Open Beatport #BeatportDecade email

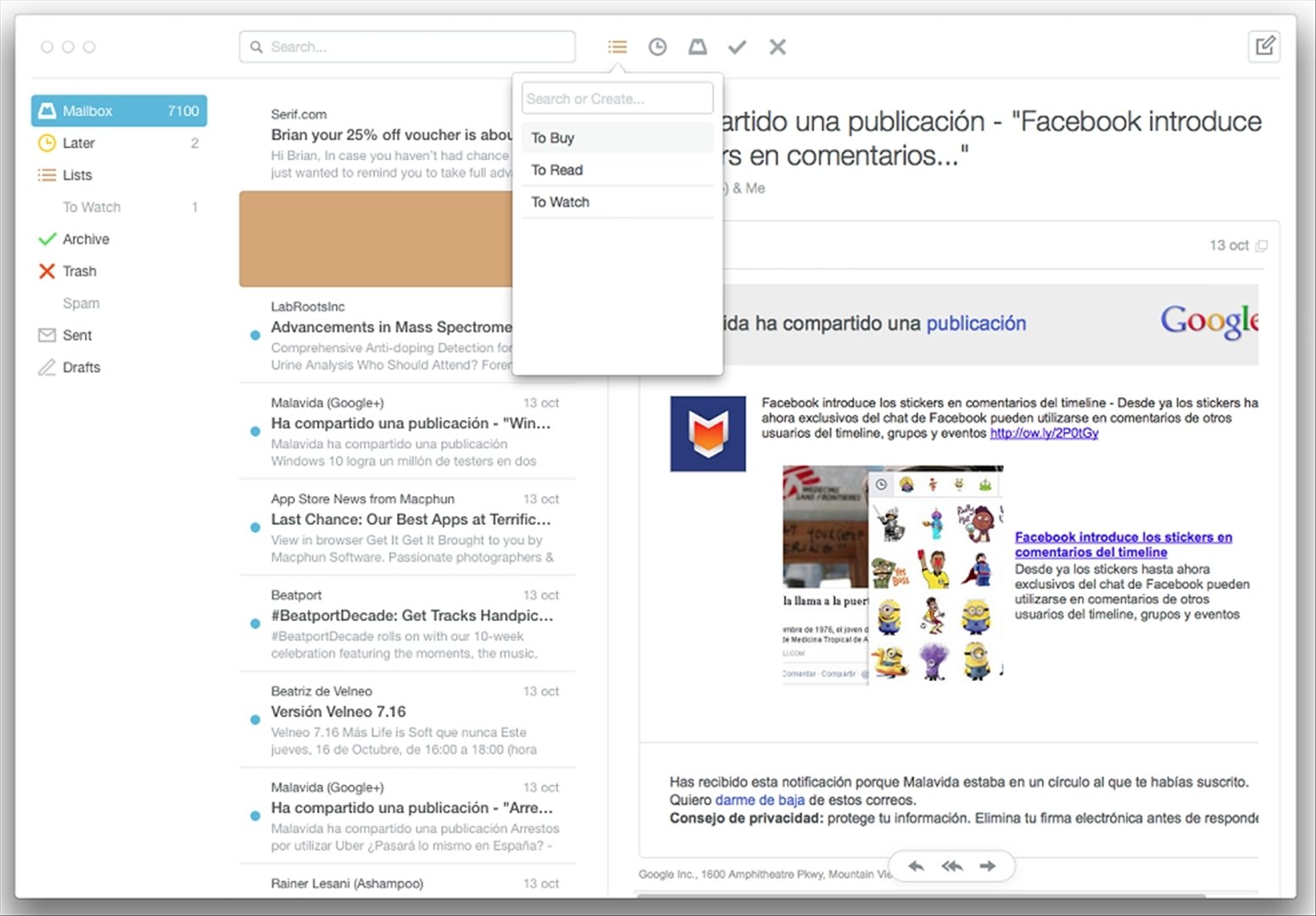[x=407, y=623]
